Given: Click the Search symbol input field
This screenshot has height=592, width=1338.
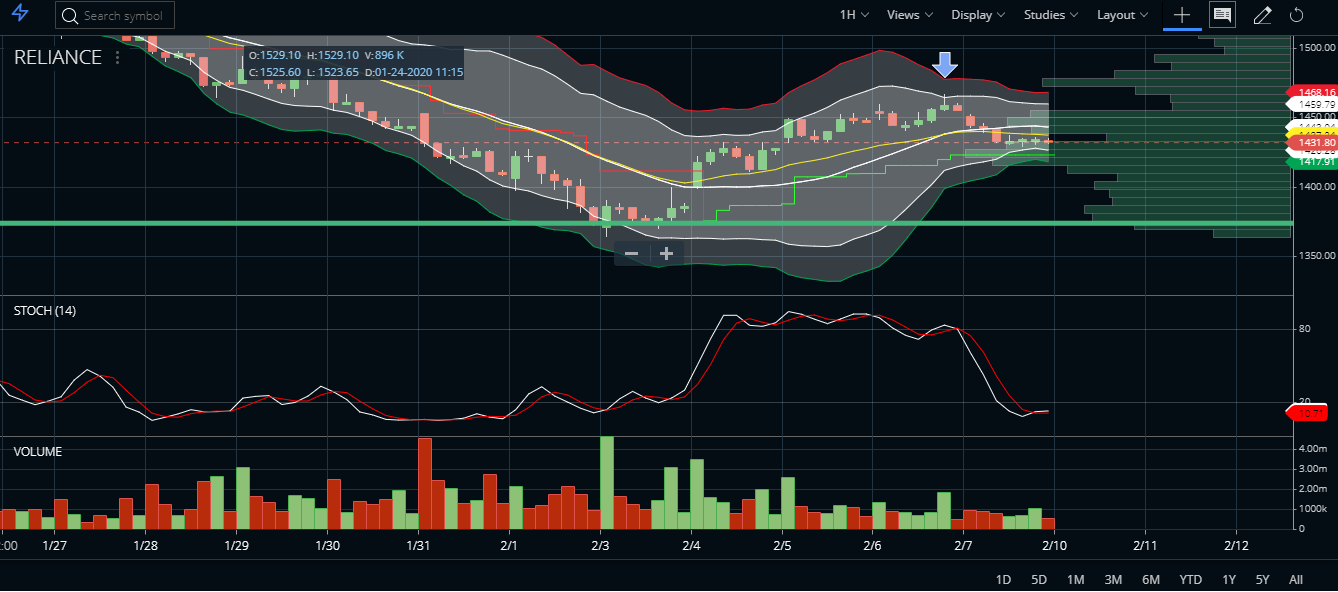Looking at the screenshot, I should pyautogui.click(x=116, y=15).
